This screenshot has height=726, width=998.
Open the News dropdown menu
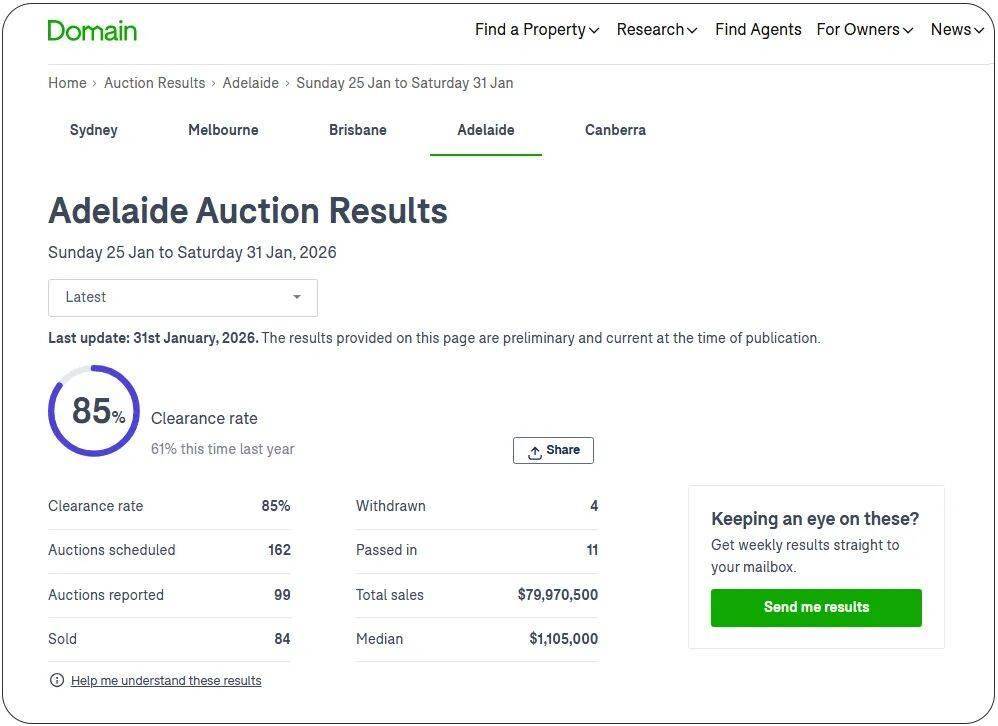[957, 30]
